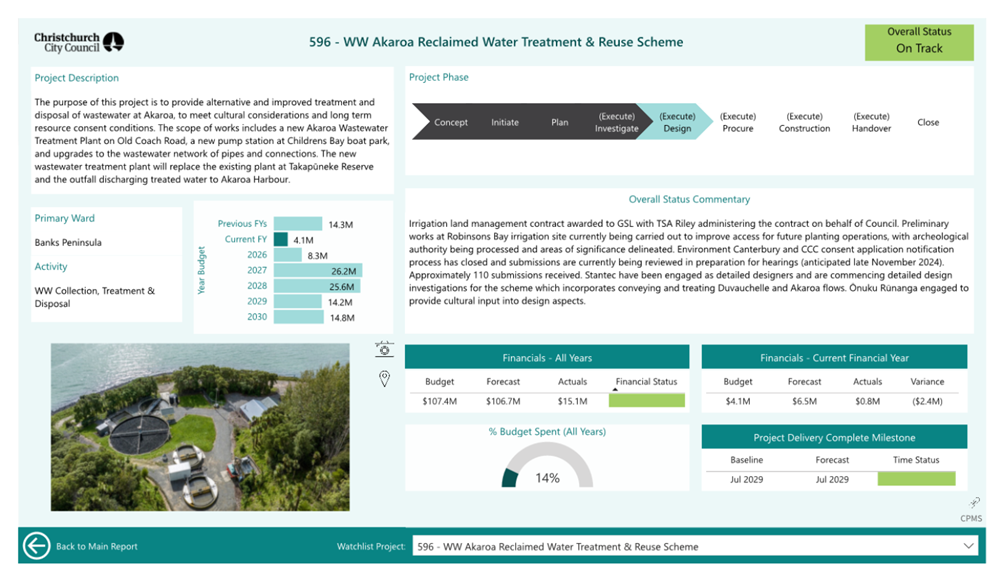Viewport: 1003px width, 581px height.
Task: Click the Overall Status On Track badge
Action: point(919,42)
